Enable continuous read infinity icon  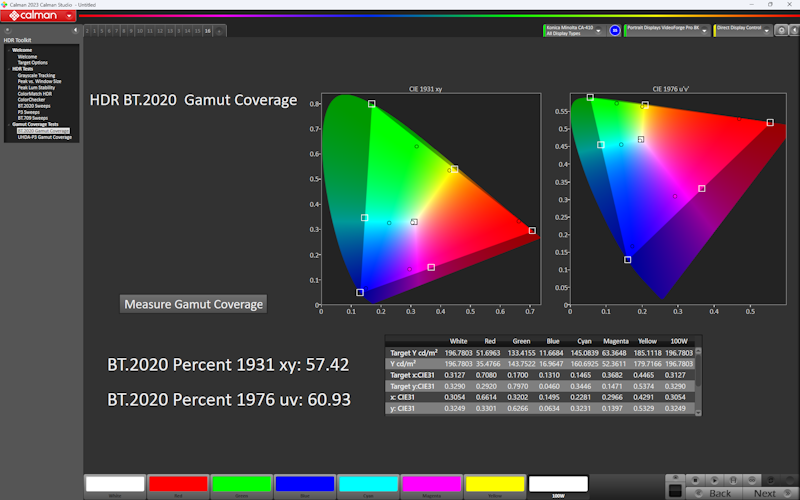click(x=752, y=480)
